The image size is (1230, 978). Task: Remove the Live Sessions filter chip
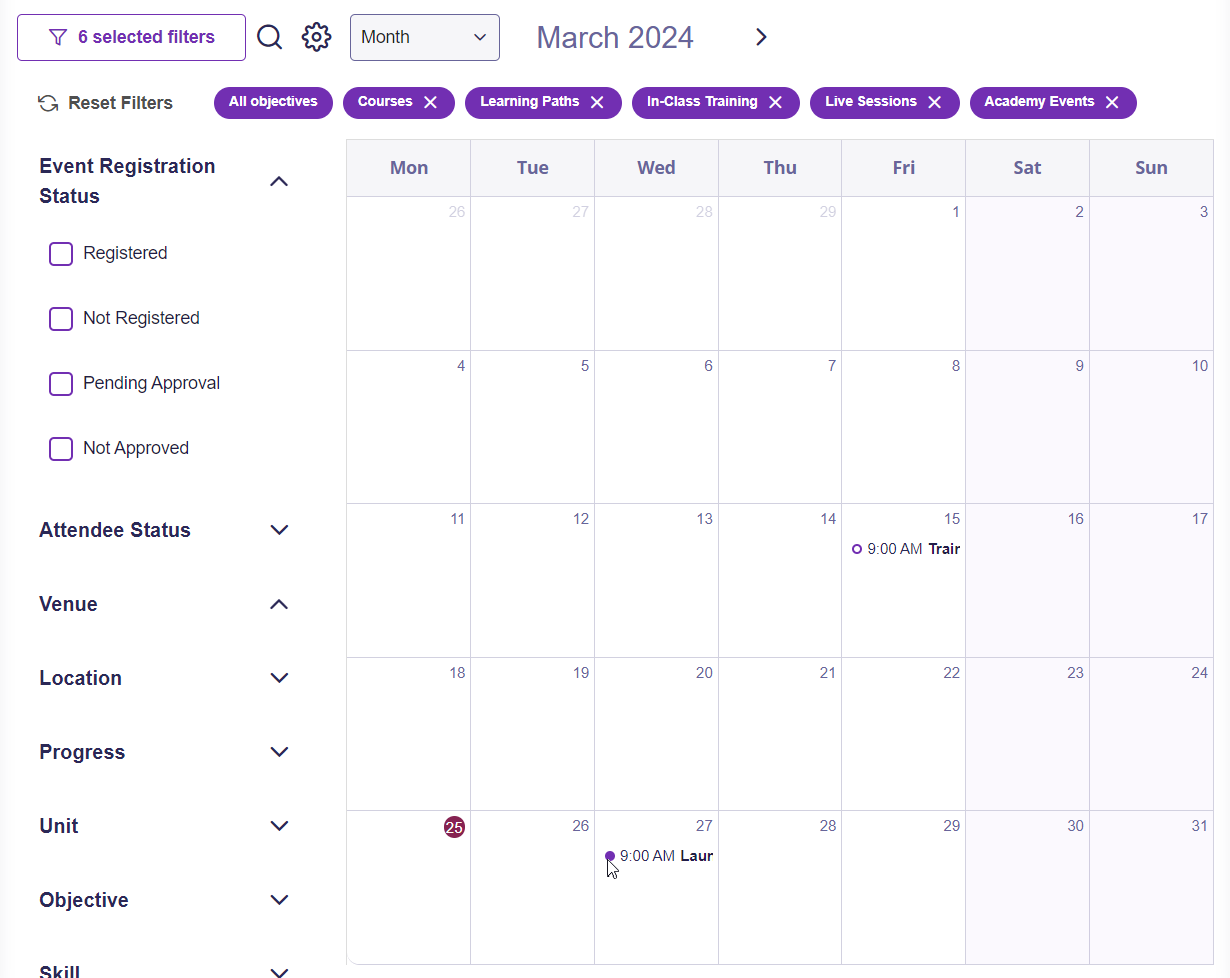click(934, 101)
